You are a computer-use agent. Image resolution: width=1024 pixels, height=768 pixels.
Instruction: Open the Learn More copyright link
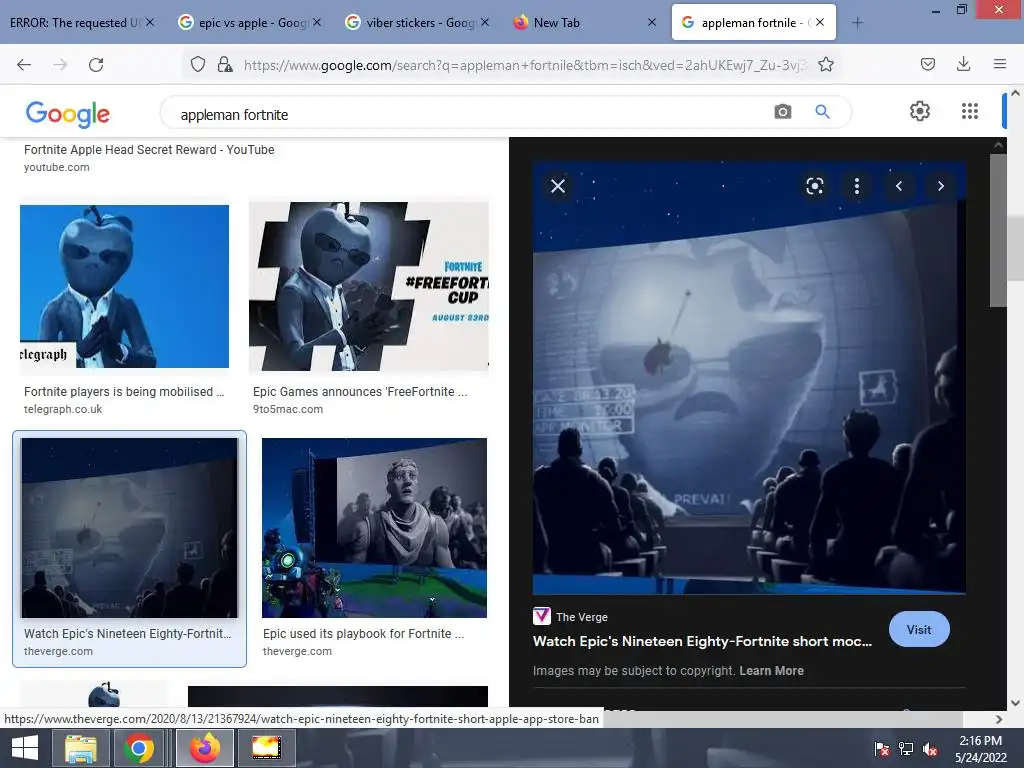[x=771, y=671]
